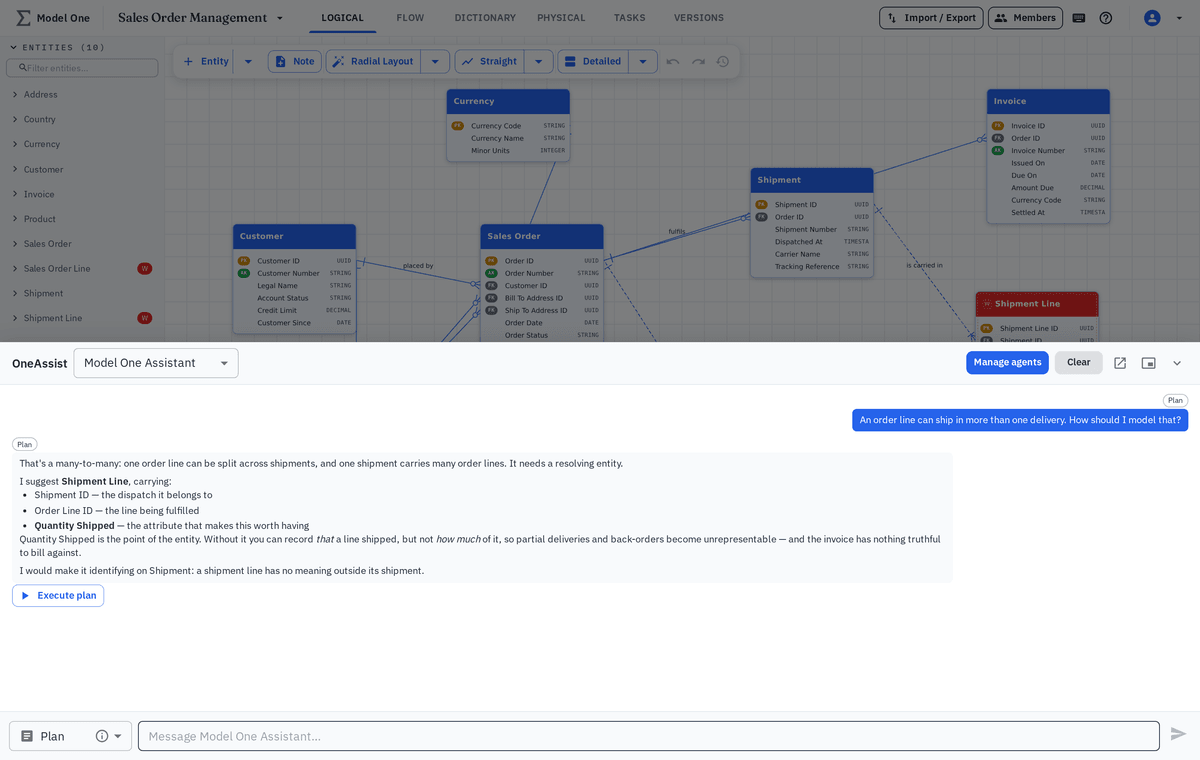Collapse the Entities list header

point(58,47)
